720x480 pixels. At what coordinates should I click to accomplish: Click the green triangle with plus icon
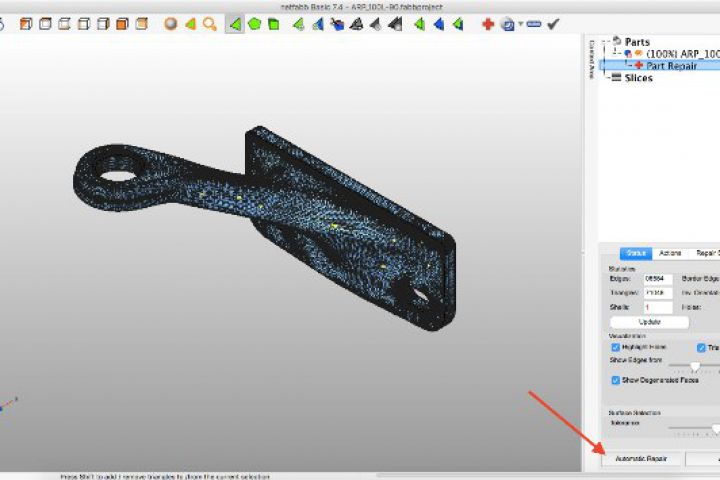point(298,24)
